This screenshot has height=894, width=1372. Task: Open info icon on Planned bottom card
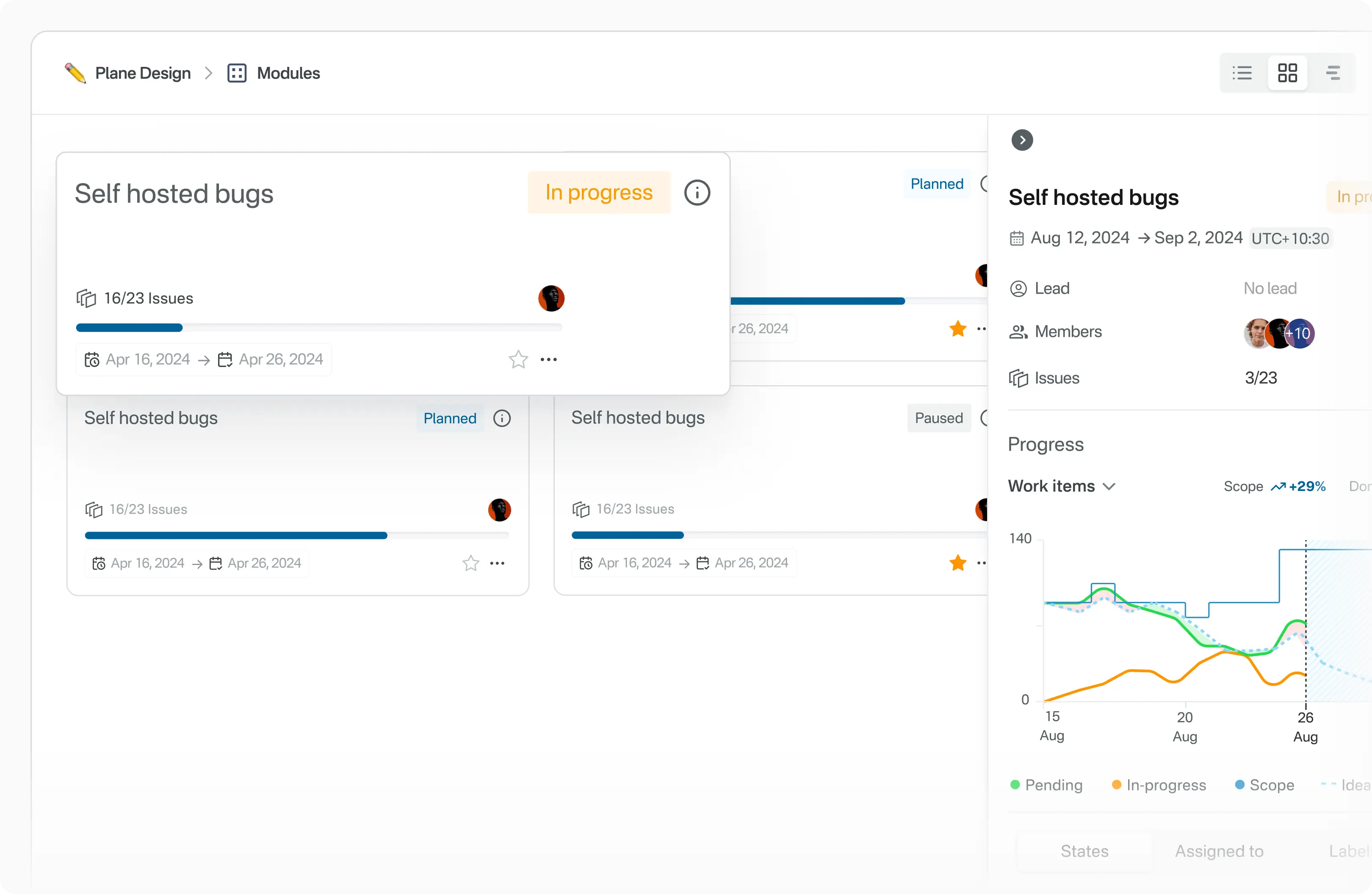(501, 419)
